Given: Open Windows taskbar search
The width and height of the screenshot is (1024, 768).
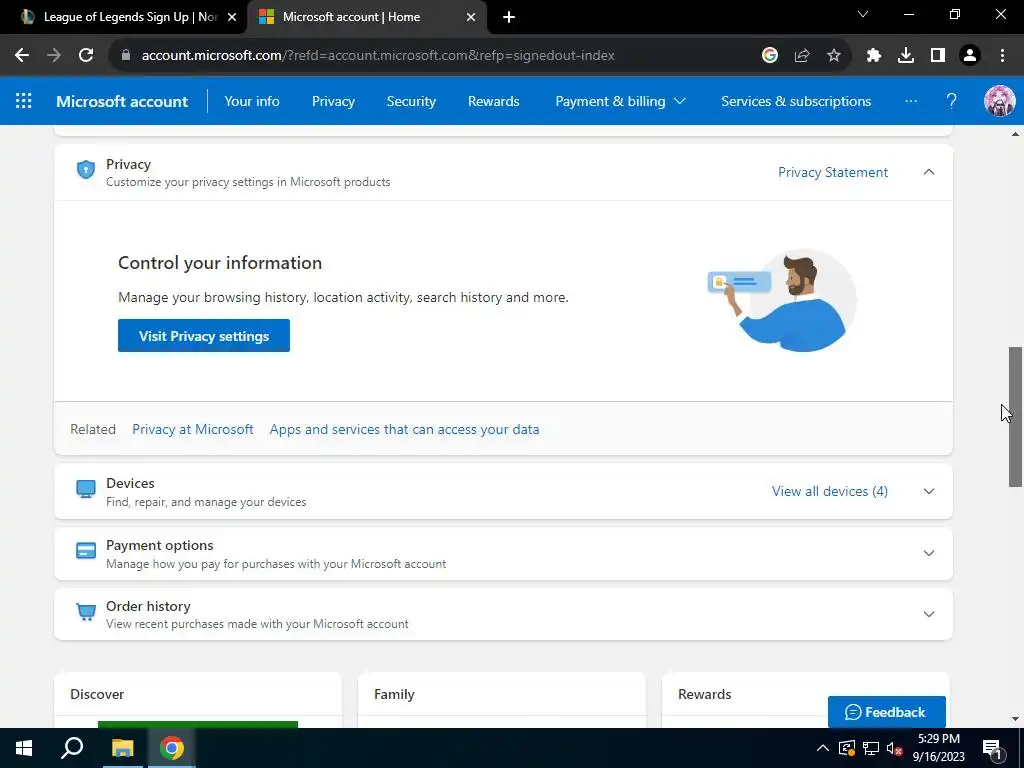Looking at the screenshot, I should pos(72,748).
